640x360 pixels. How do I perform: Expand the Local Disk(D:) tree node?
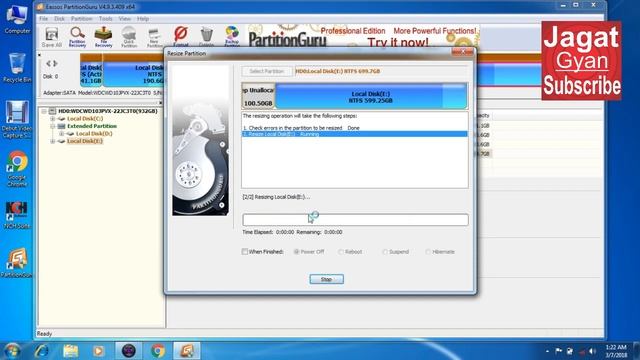tap(61, 133)
